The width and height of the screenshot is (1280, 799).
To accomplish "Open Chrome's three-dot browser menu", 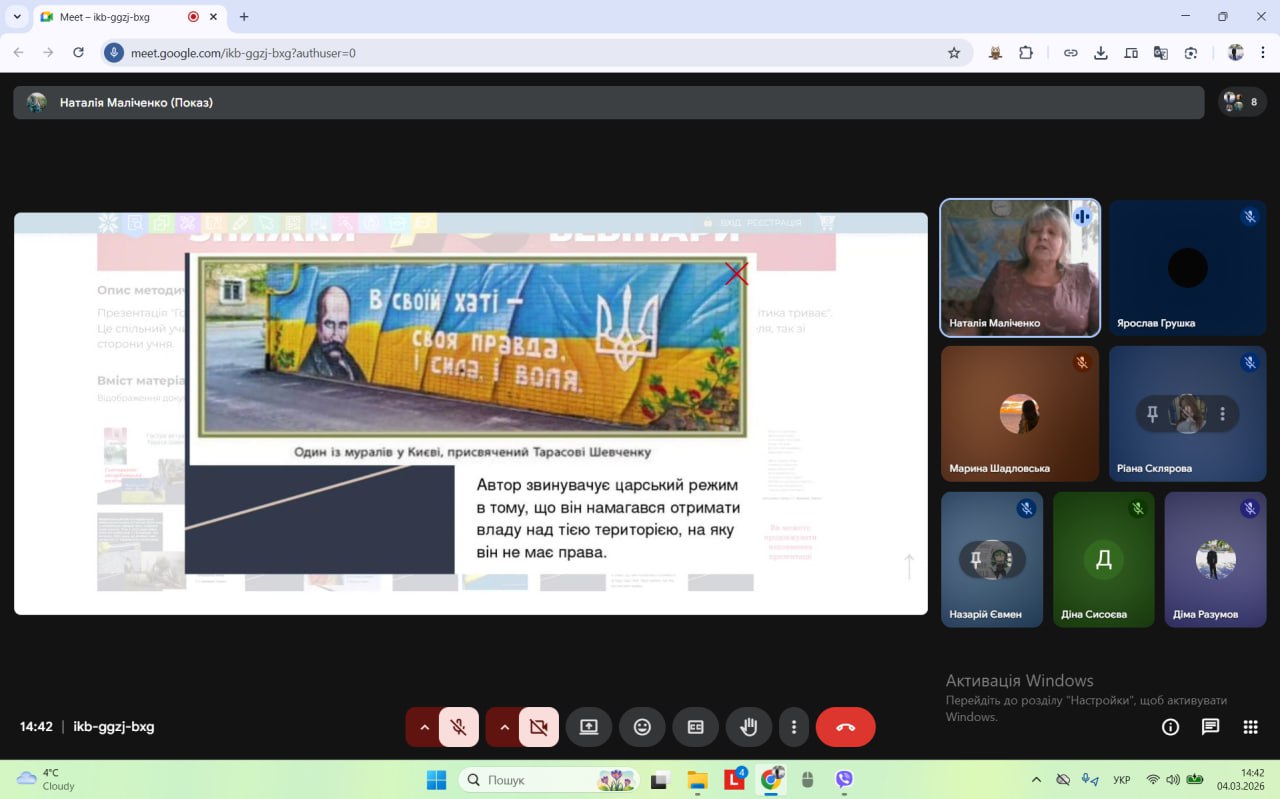I will (x=1262, y=53).
